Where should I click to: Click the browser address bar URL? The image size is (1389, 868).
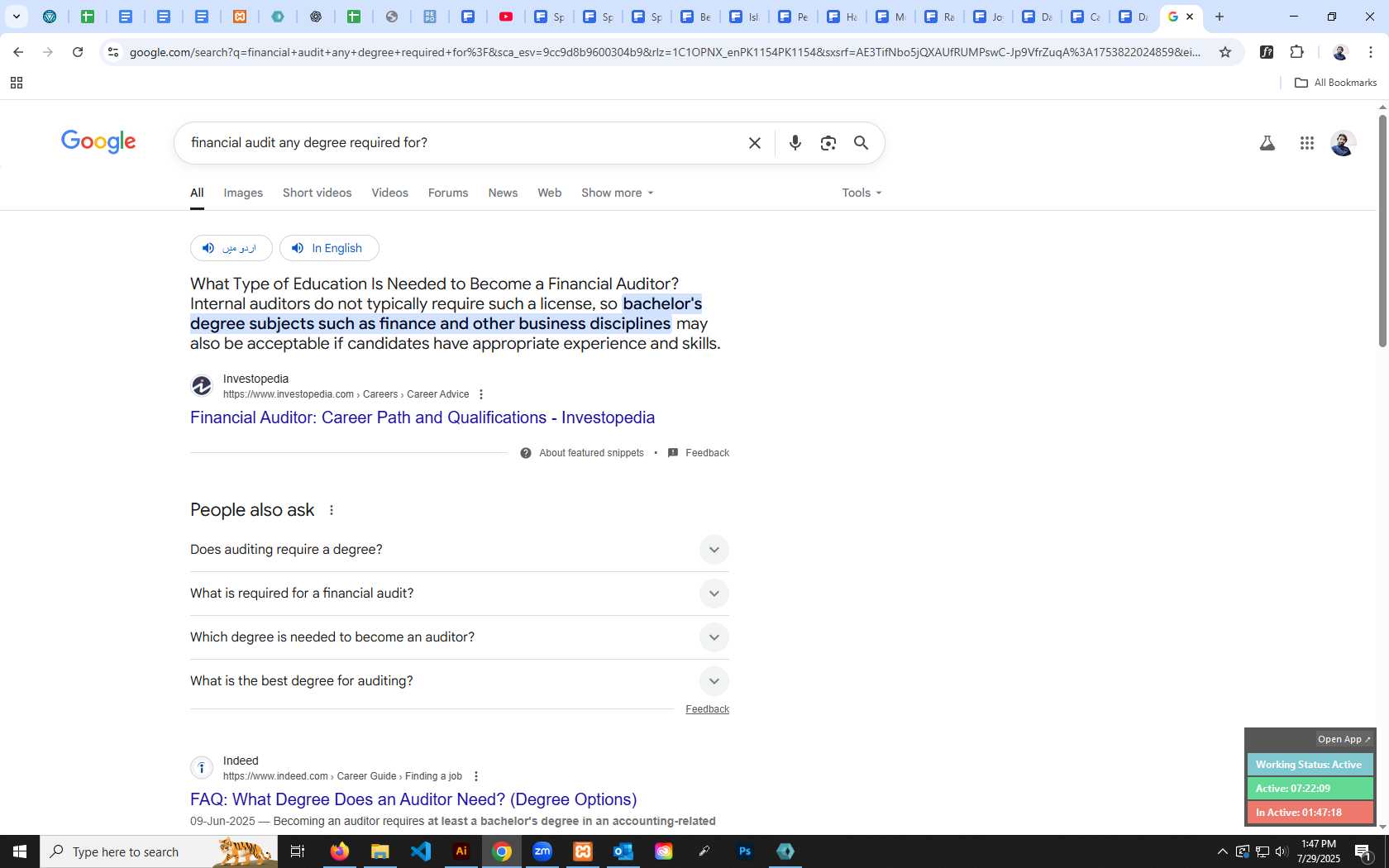click(666, 52)
